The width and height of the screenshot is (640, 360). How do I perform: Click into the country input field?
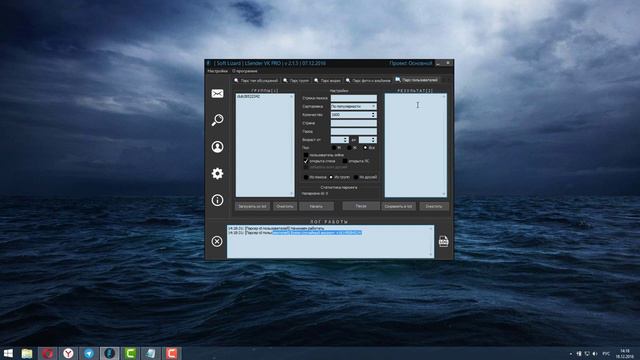tap(353, 123)
